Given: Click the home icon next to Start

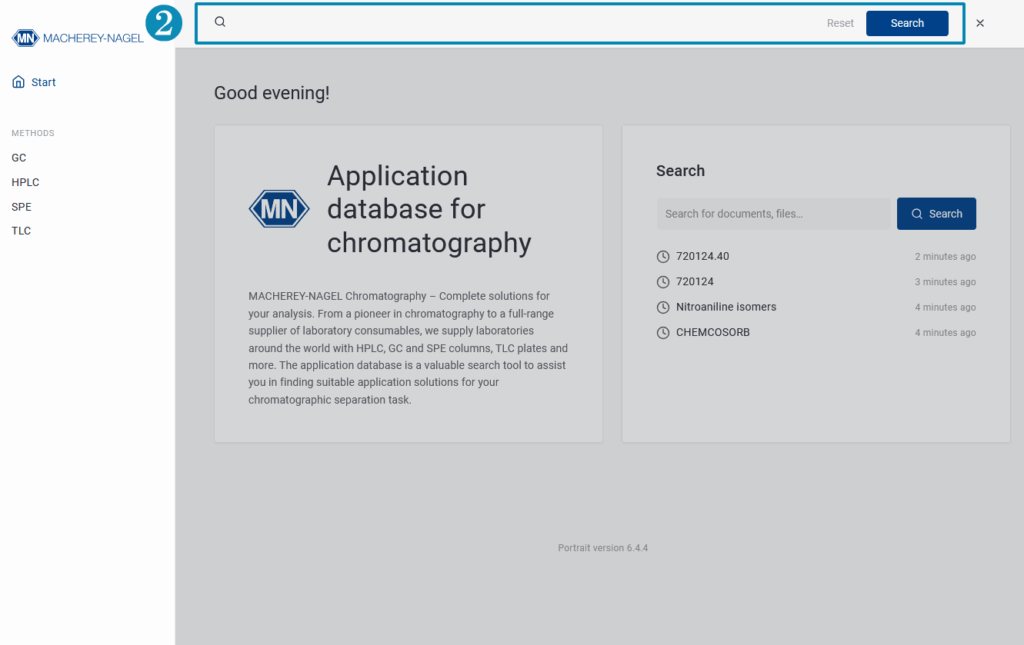Looking at the screenshot, I should (x=18, y=82).
